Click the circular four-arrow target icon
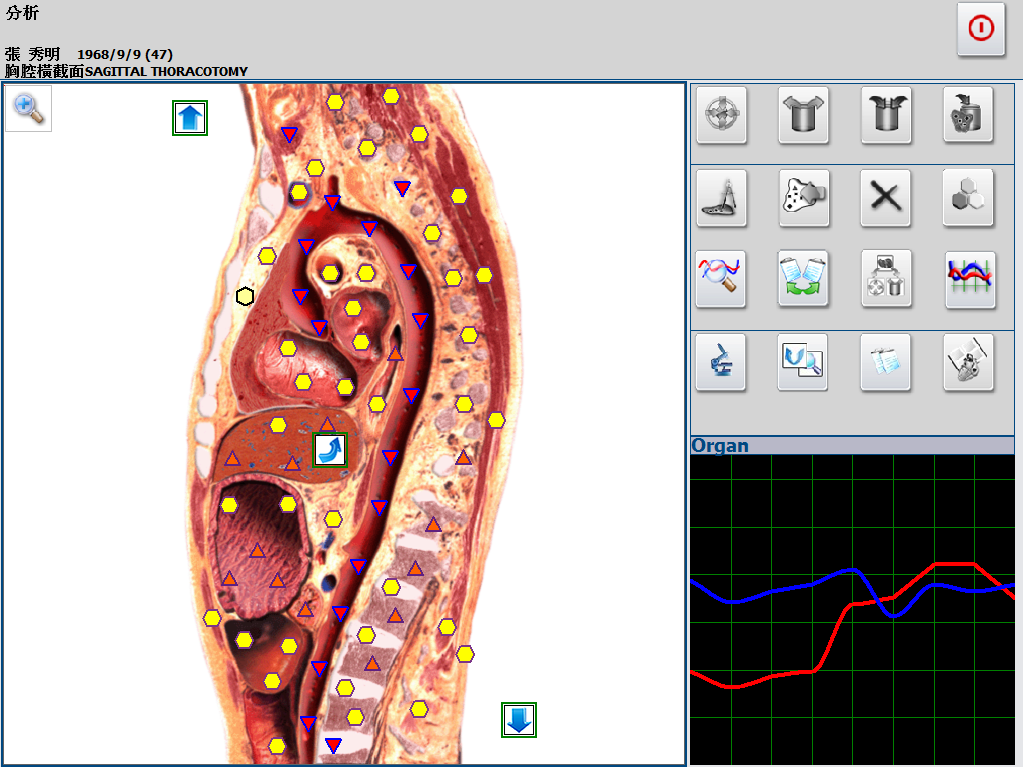 tap(721, 116)
